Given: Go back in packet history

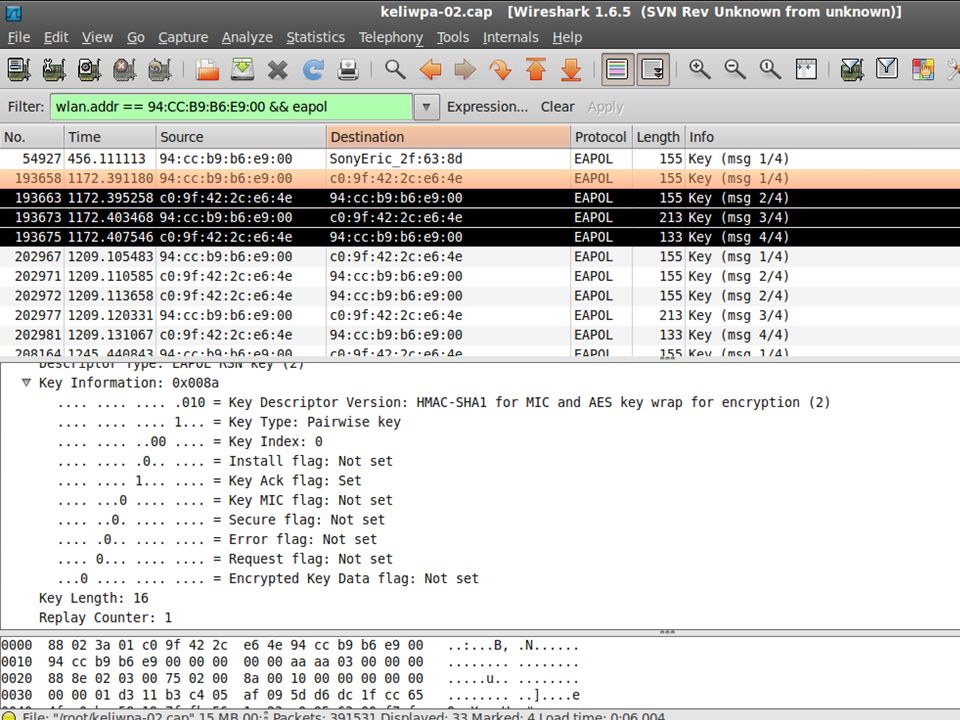Looking at the screenshot, I should (x=430, y=69).
